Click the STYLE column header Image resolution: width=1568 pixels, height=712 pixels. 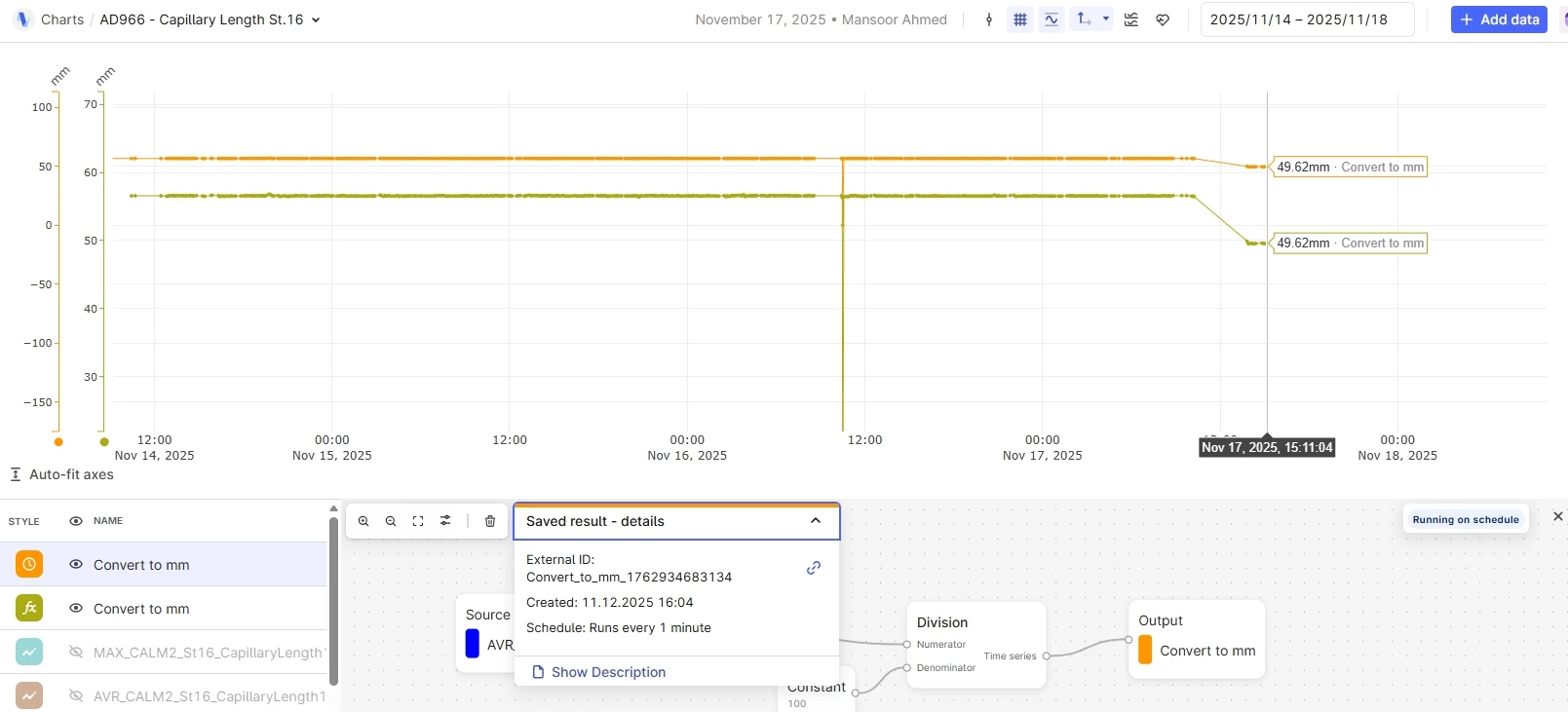point(24,522)
